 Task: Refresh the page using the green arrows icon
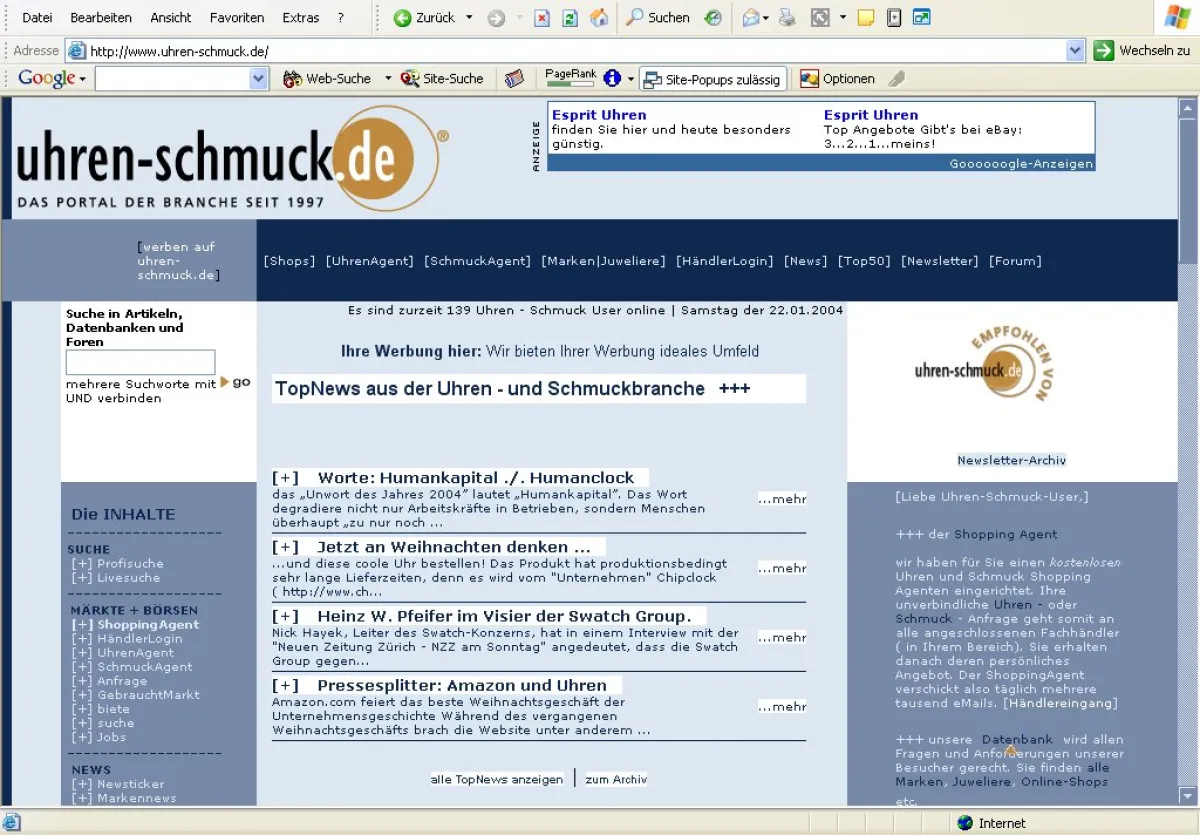570,18
